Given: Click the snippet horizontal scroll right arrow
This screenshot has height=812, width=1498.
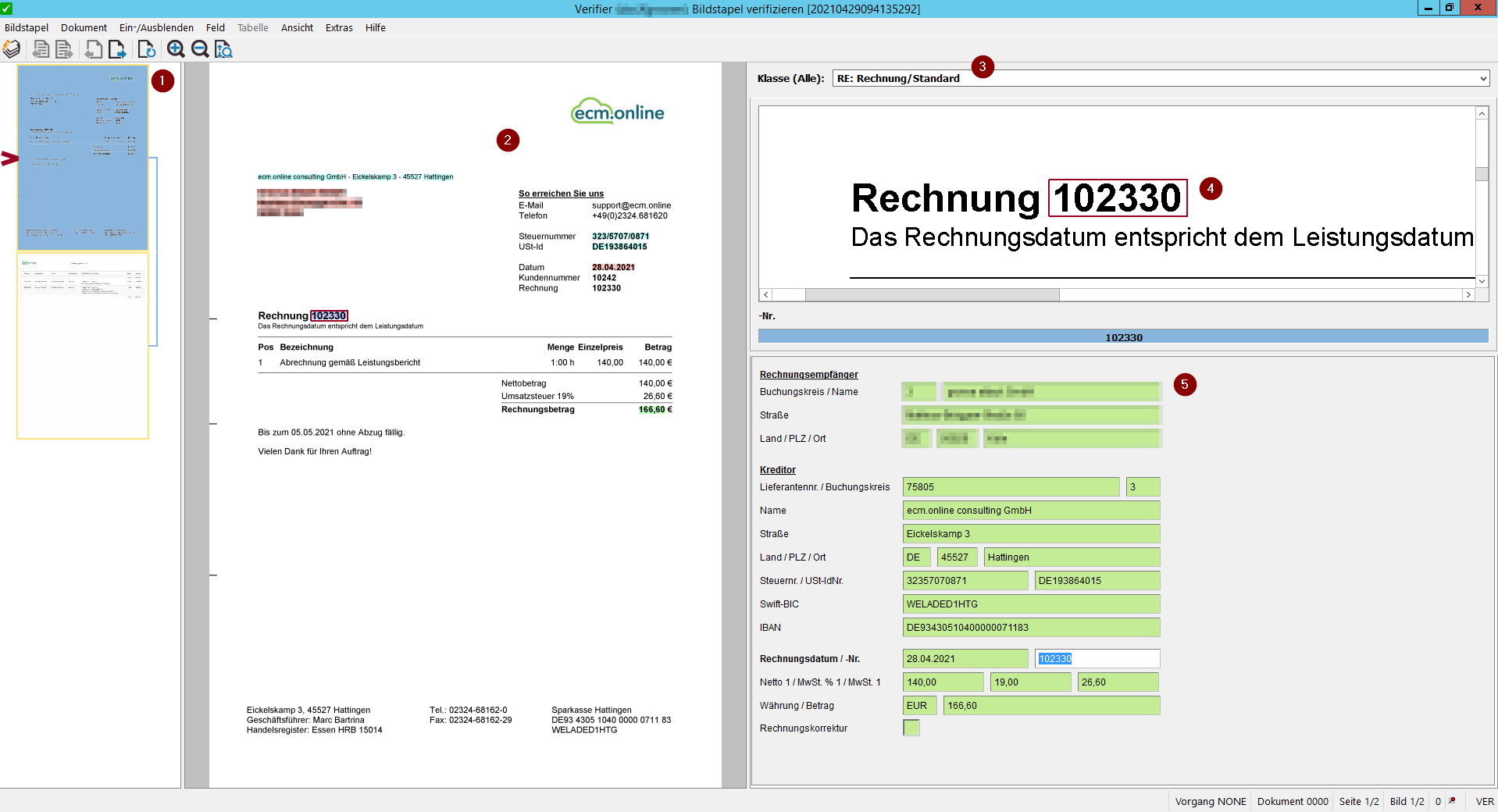Looking at the screenshot, I should [x=1468, y=294].
